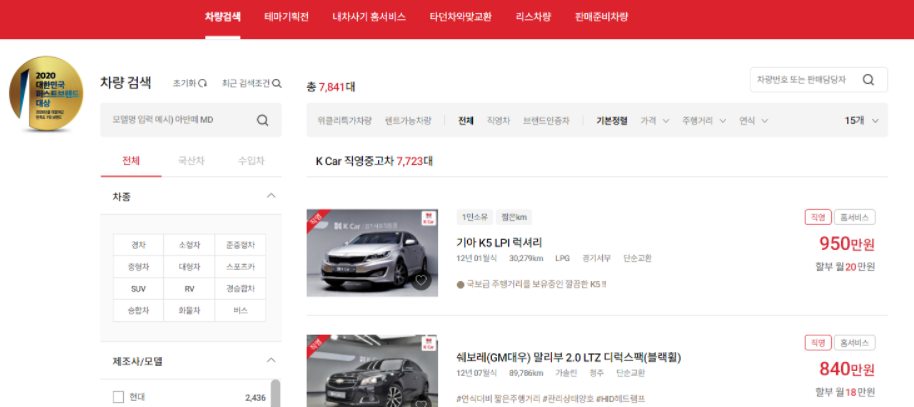The width and height of the screenshot is (914, 407).
Task: Open the silver 기아 K5 thumbnail
Action: [x=372, y=252]
